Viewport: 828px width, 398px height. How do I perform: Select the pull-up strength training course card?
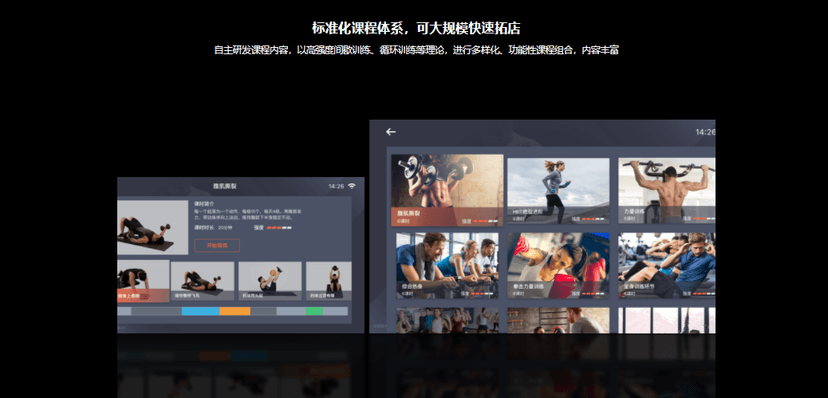click(x=666, y=191)
